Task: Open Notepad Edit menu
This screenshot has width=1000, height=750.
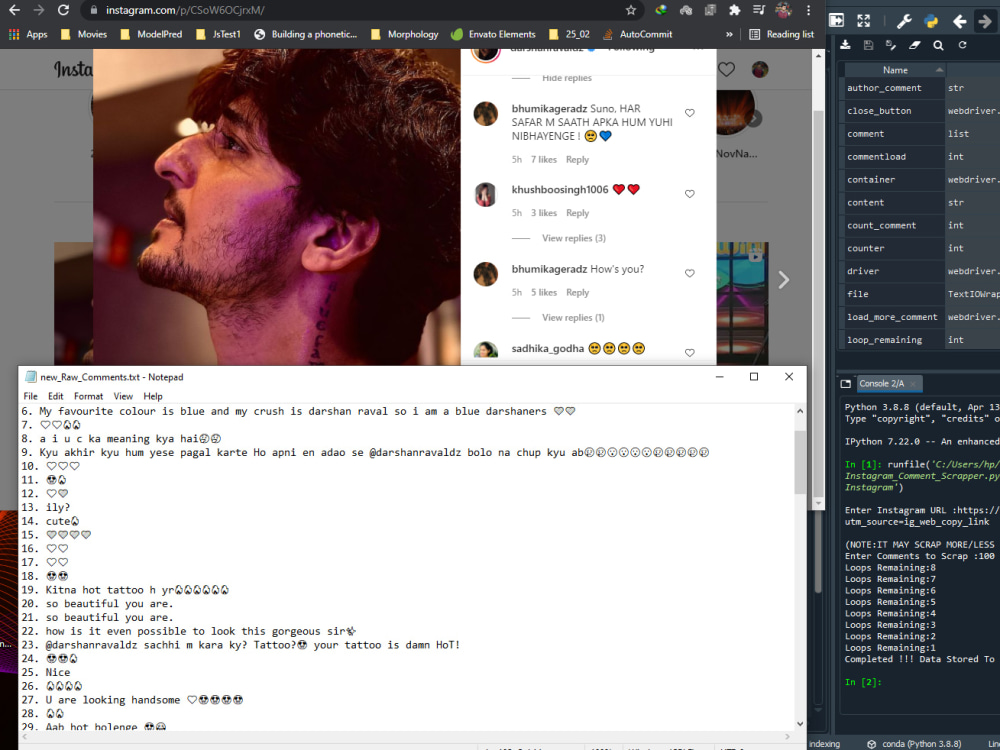Action: (55, 396)
